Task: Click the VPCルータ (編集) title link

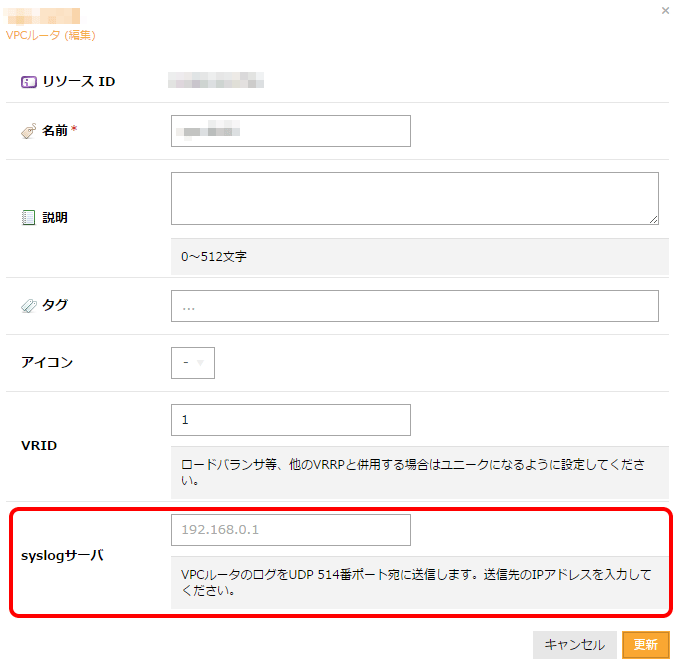Action: pos(51,35)
